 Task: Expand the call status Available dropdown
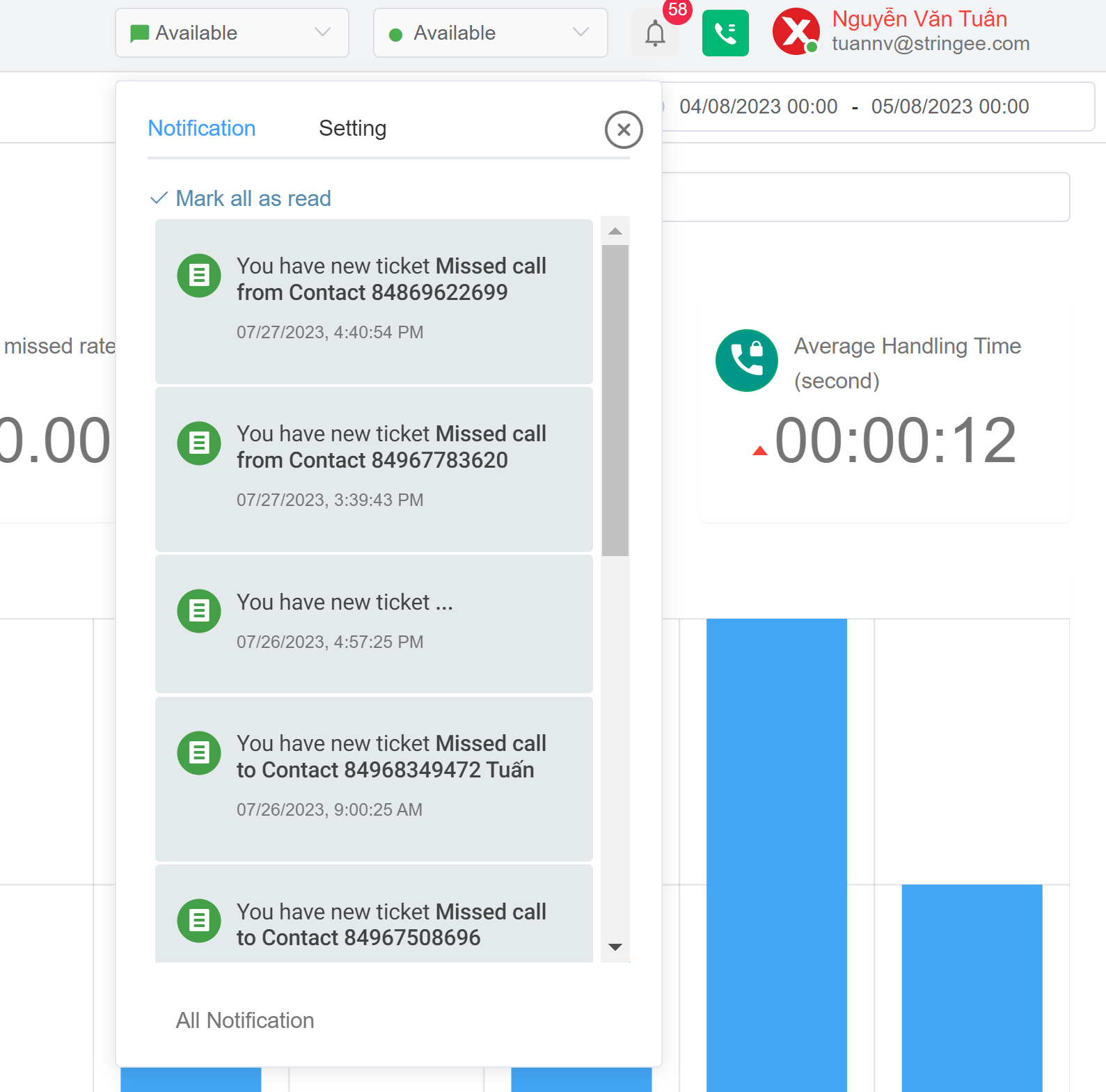(490, 33)
